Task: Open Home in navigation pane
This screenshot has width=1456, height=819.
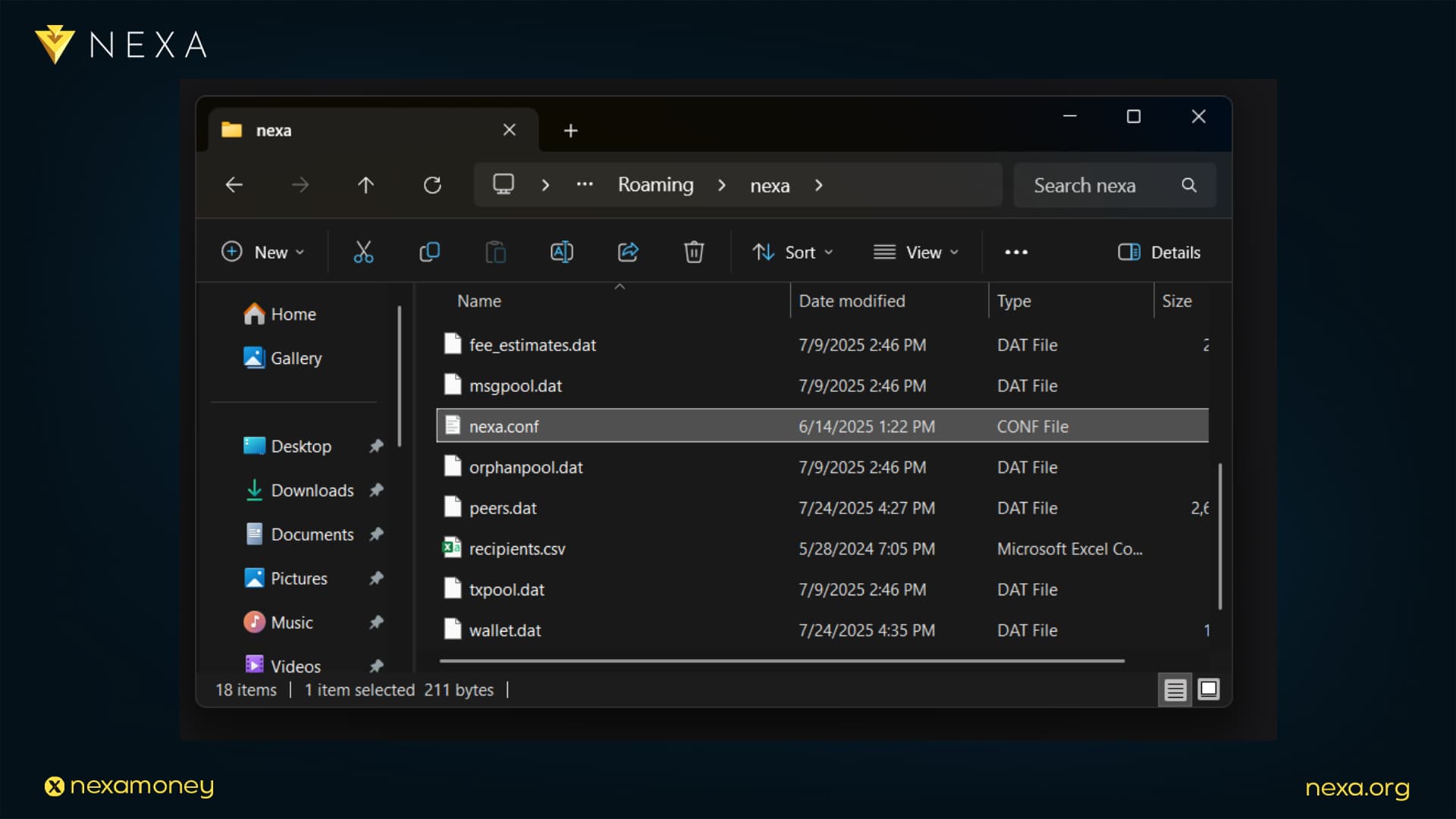Action: [x=279, y=314]
